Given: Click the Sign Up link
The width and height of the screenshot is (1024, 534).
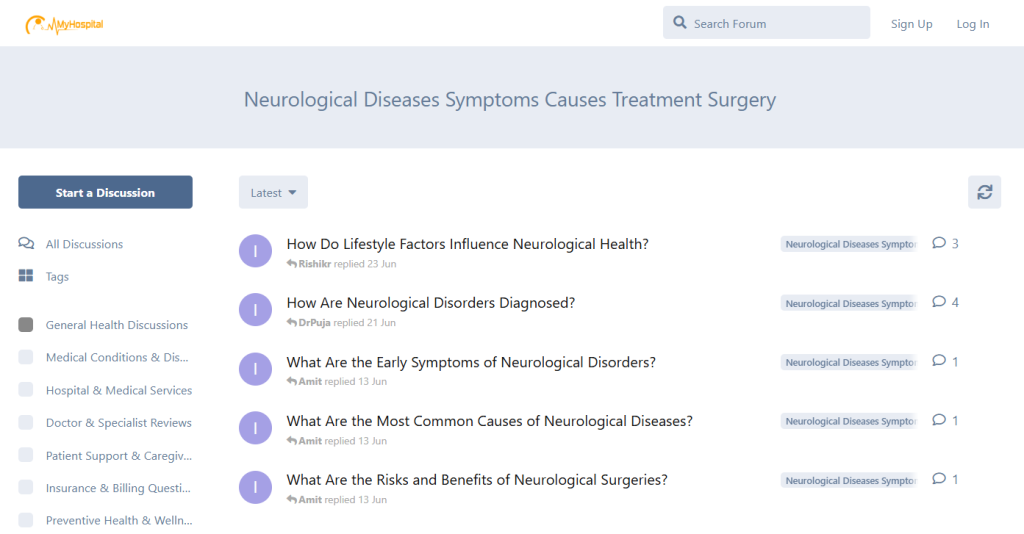Looking at the screenshot, I should pos(911,24).
